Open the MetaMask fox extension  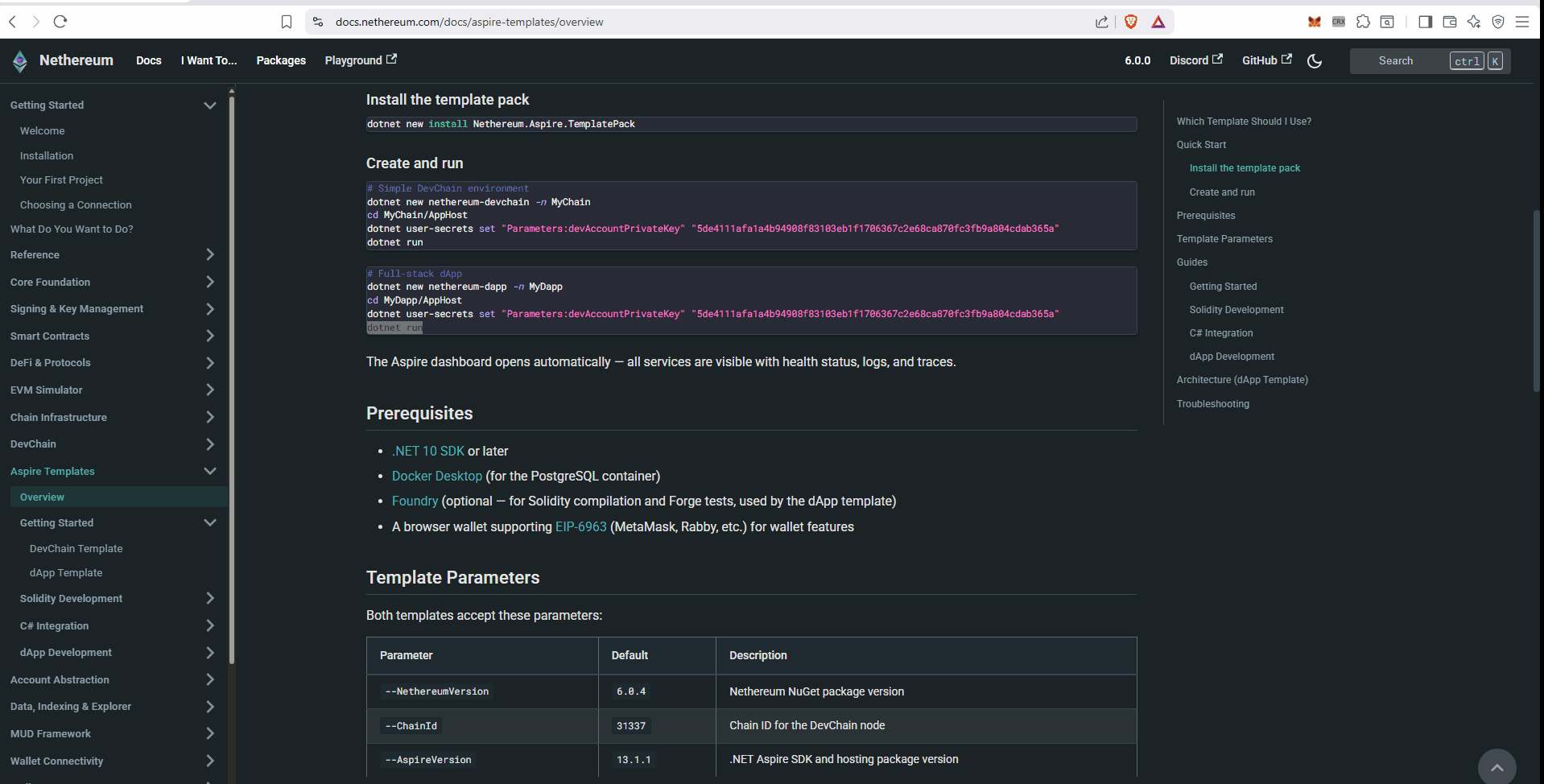point(1315,22)
